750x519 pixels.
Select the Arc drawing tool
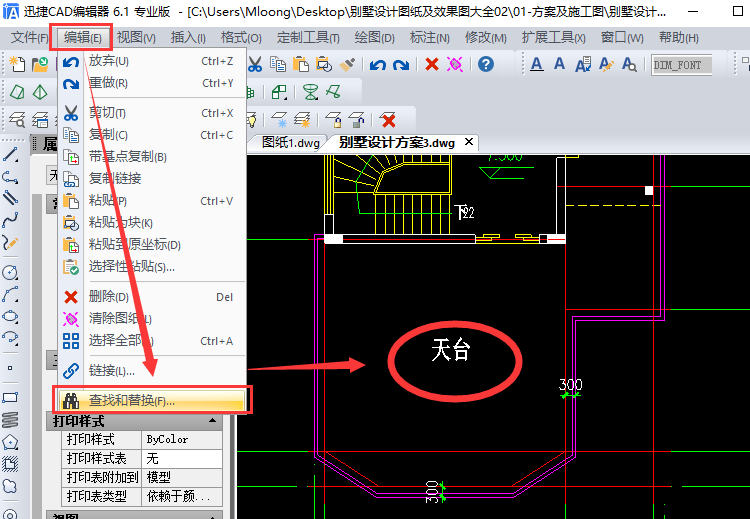pos(10,294)
